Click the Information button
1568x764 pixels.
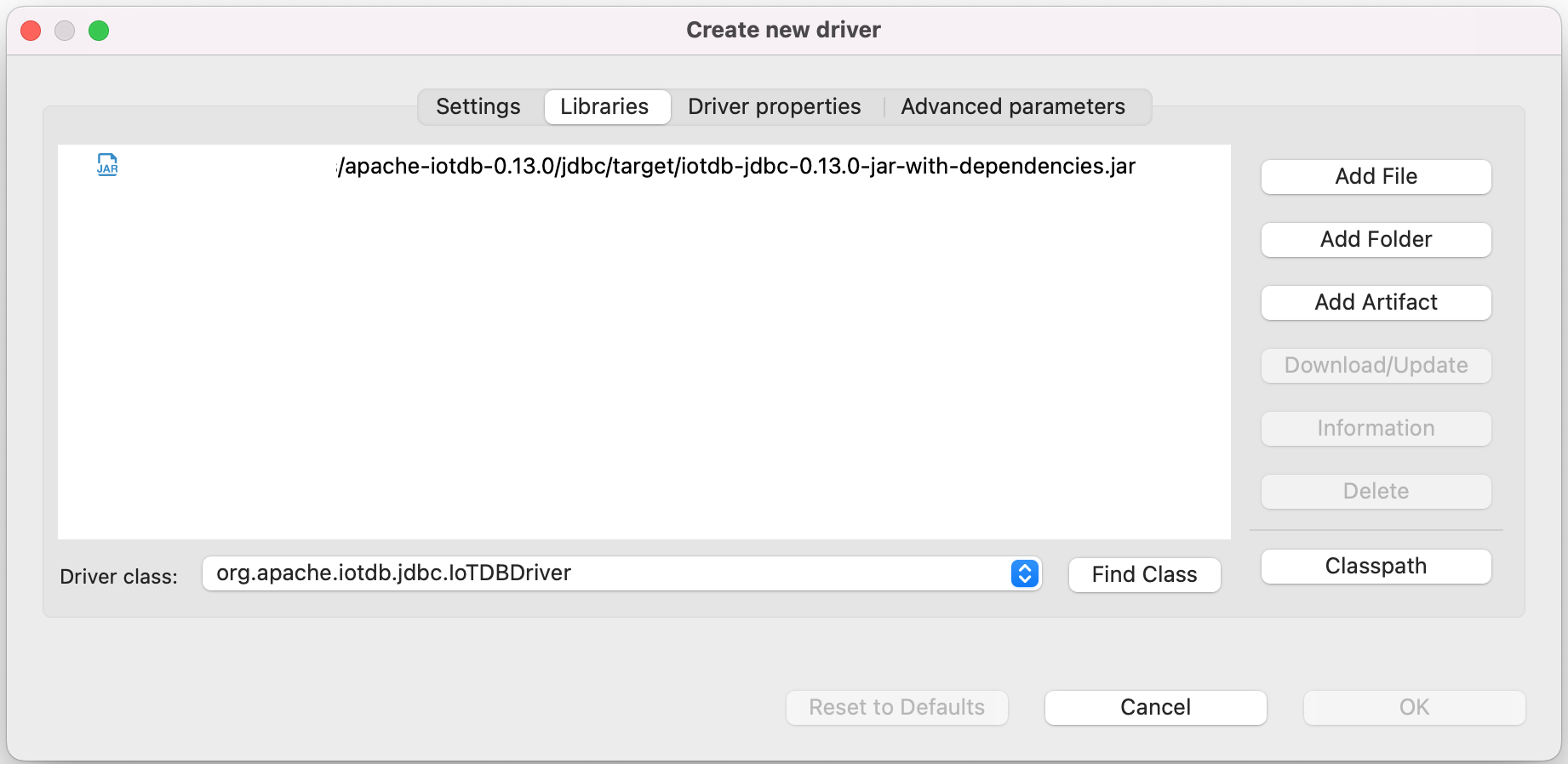point(1376,429)
